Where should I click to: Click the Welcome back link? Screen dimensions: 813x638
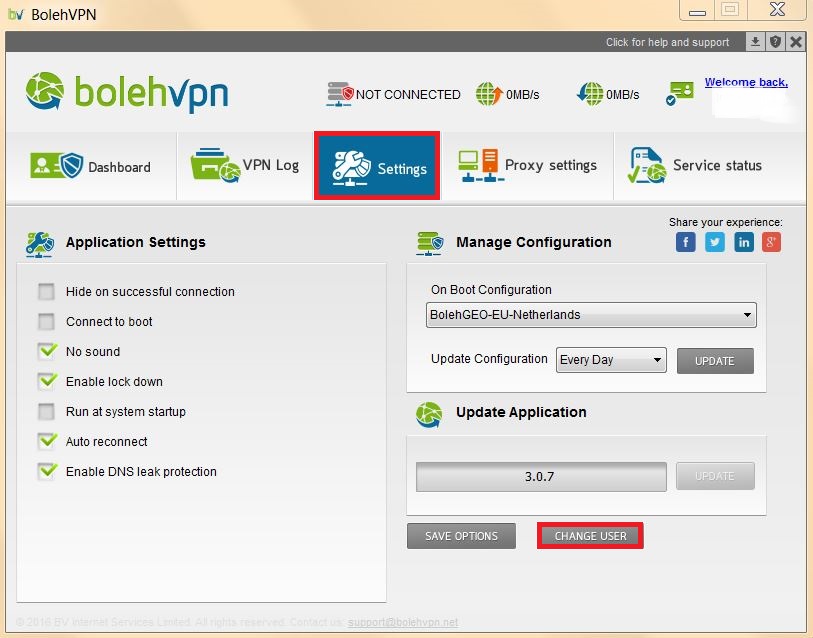coord(746,82)
